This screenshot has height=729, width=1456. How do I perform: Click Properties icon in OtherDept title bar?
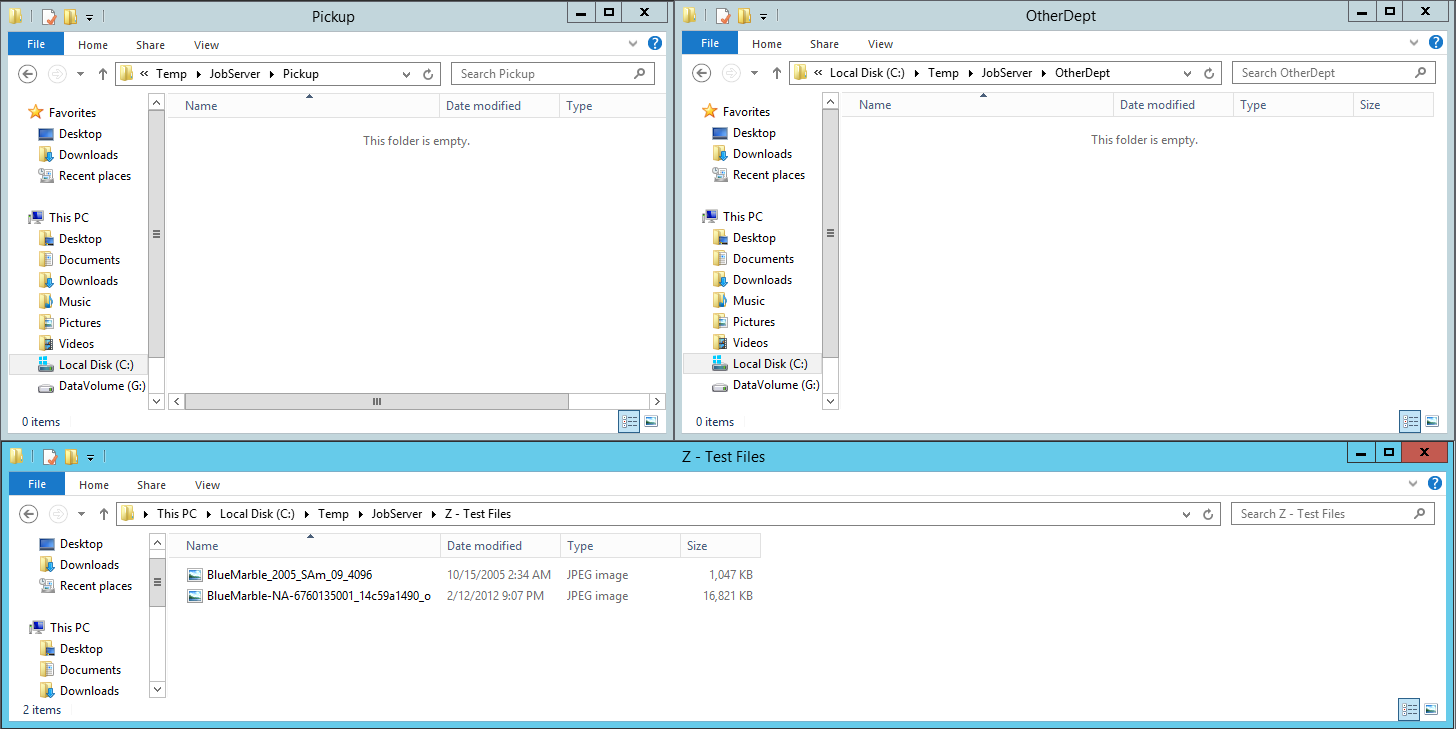click(x=722, y=16)
